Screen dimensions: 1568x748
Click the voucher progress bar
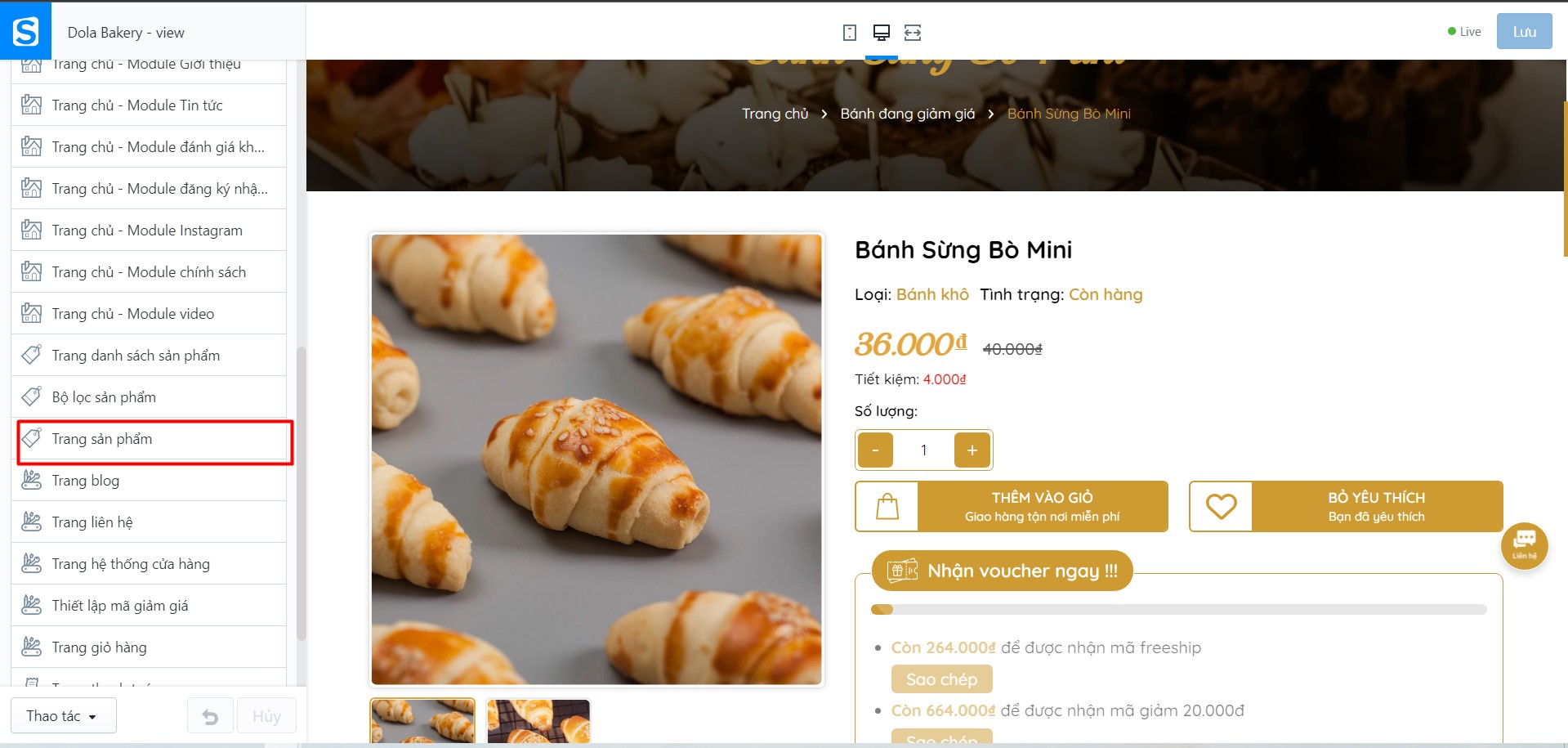1178,609
